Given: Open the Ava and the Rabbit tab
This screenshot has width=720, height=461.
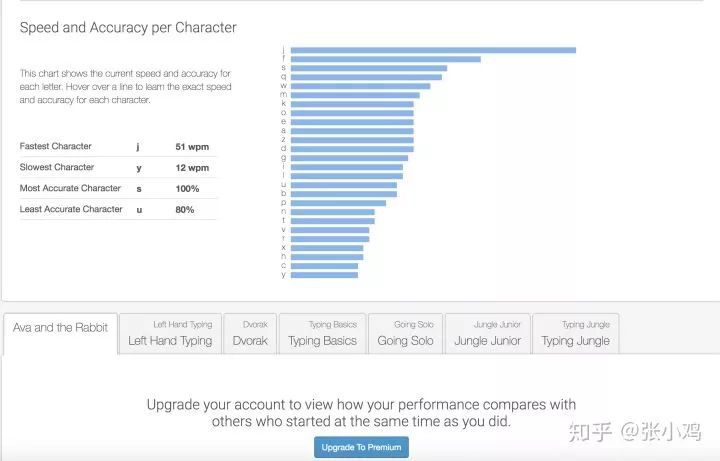Looking at the screenshot, I should pos(60,333).
